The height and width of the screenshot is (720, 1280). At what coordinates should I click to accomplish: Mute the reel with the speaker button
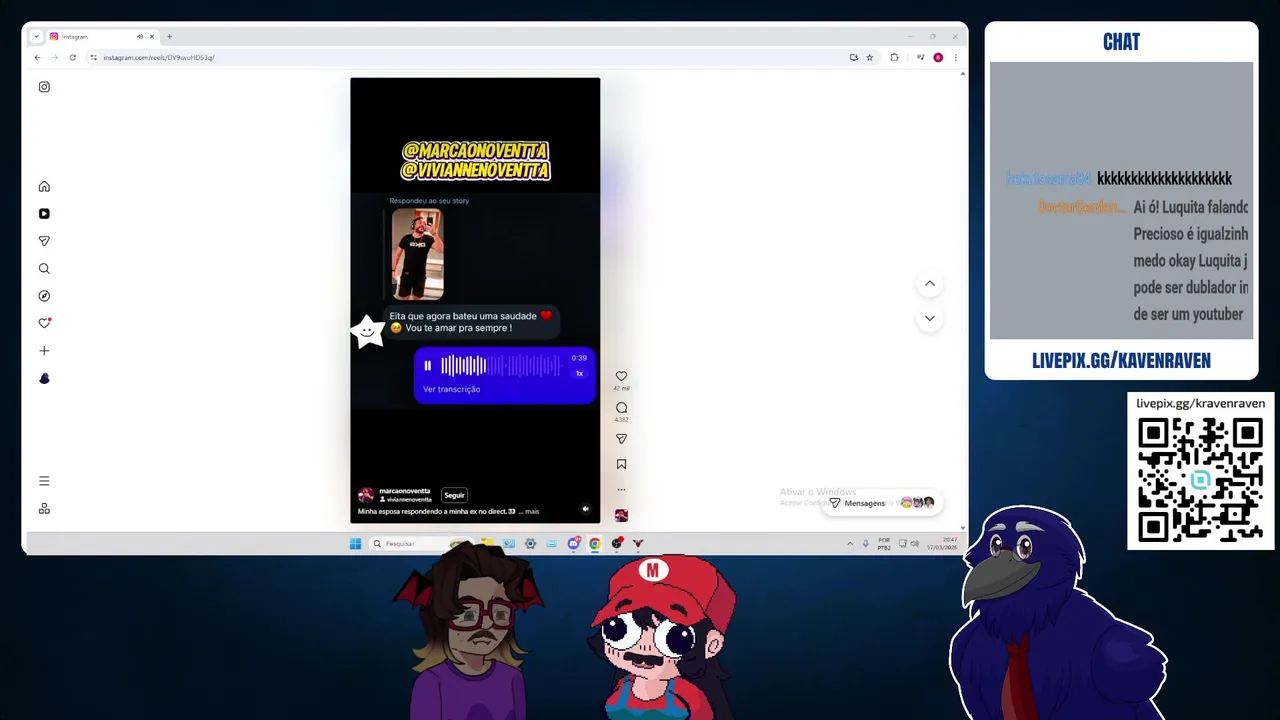click(586, 509)
